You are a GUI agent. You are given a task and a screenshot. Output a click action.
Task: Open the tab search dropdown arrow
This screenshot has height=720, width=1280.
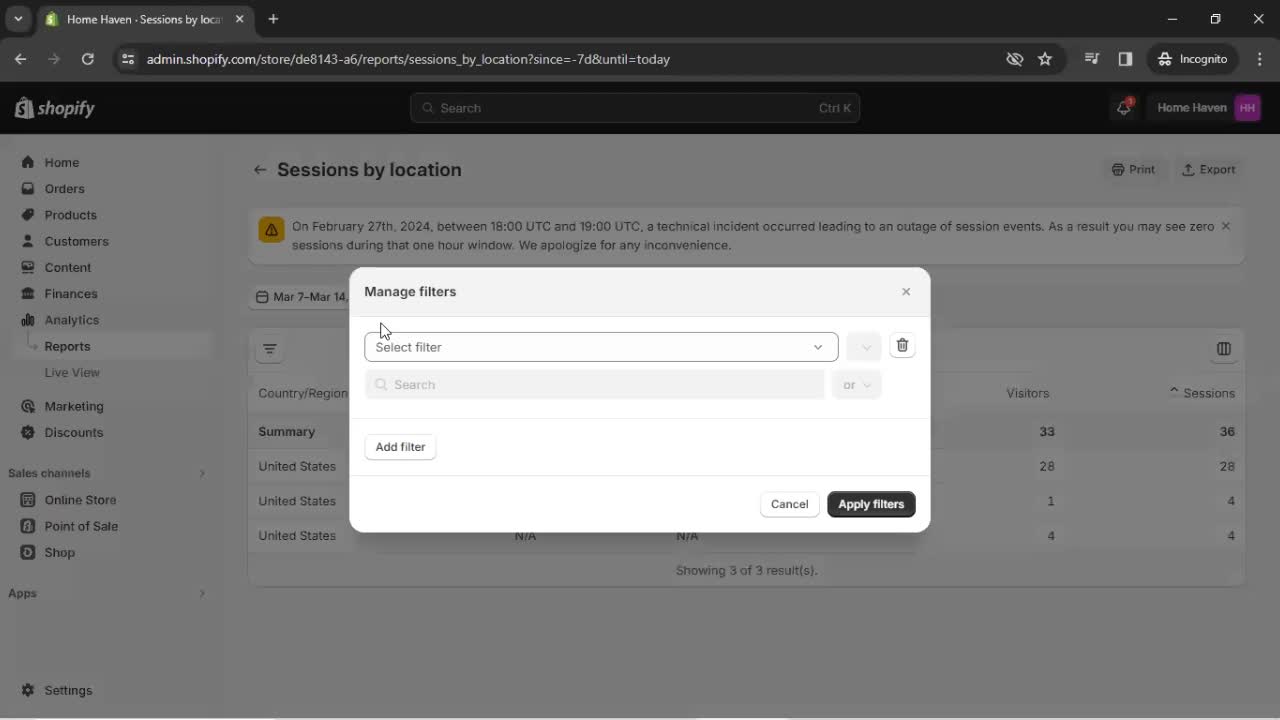coord(18,19)
